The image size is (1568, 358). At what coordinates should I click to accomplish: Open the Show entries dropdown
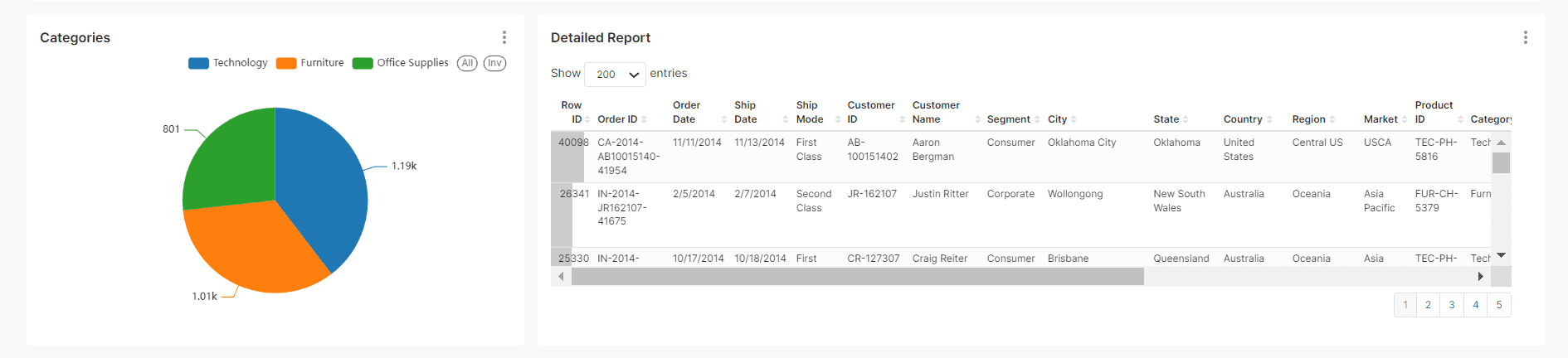tap(616, 75)
